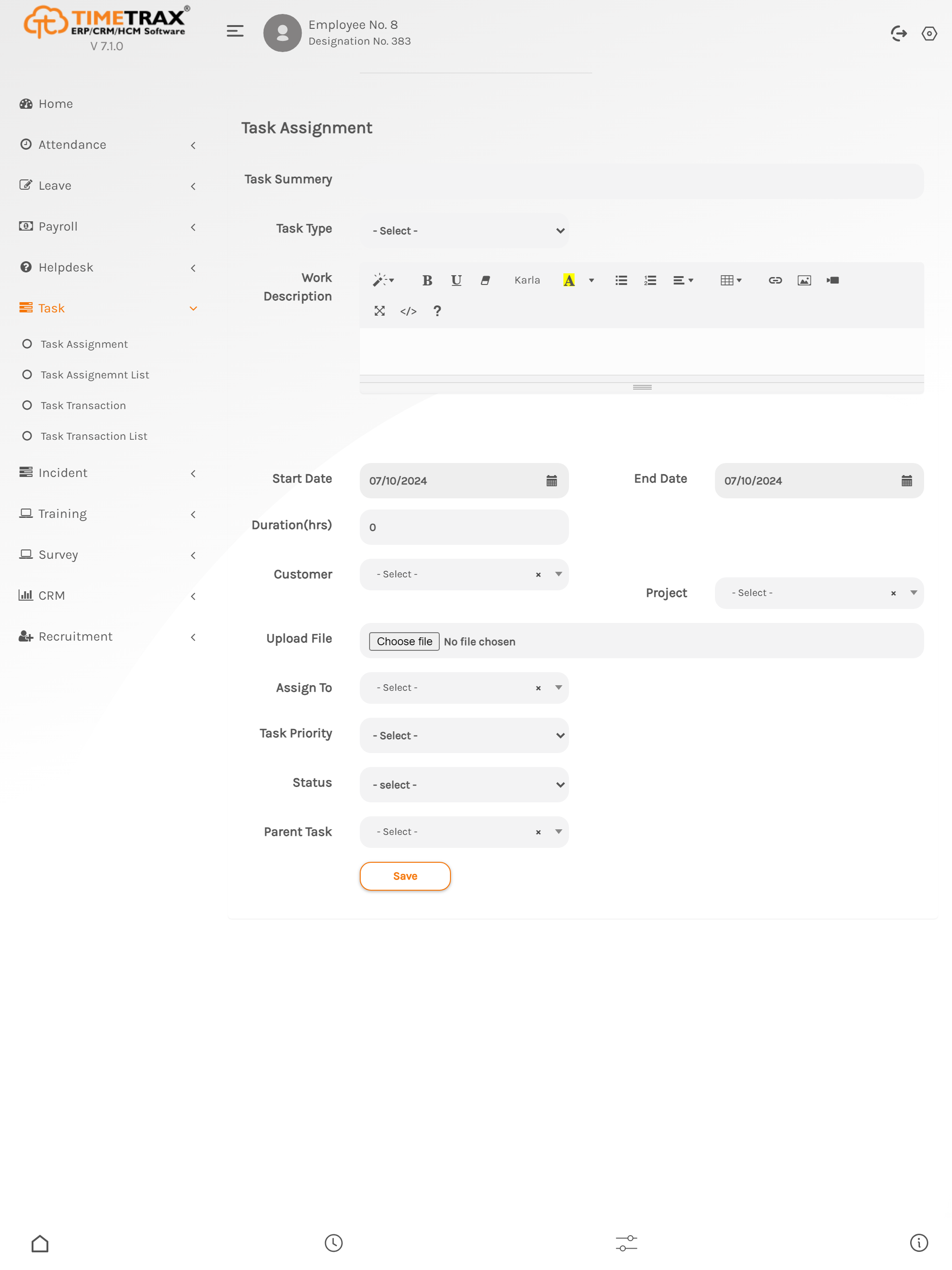Click the bottom bar info icon
This screenshot has width=952, height=1270.
[x=919, y=1243]
